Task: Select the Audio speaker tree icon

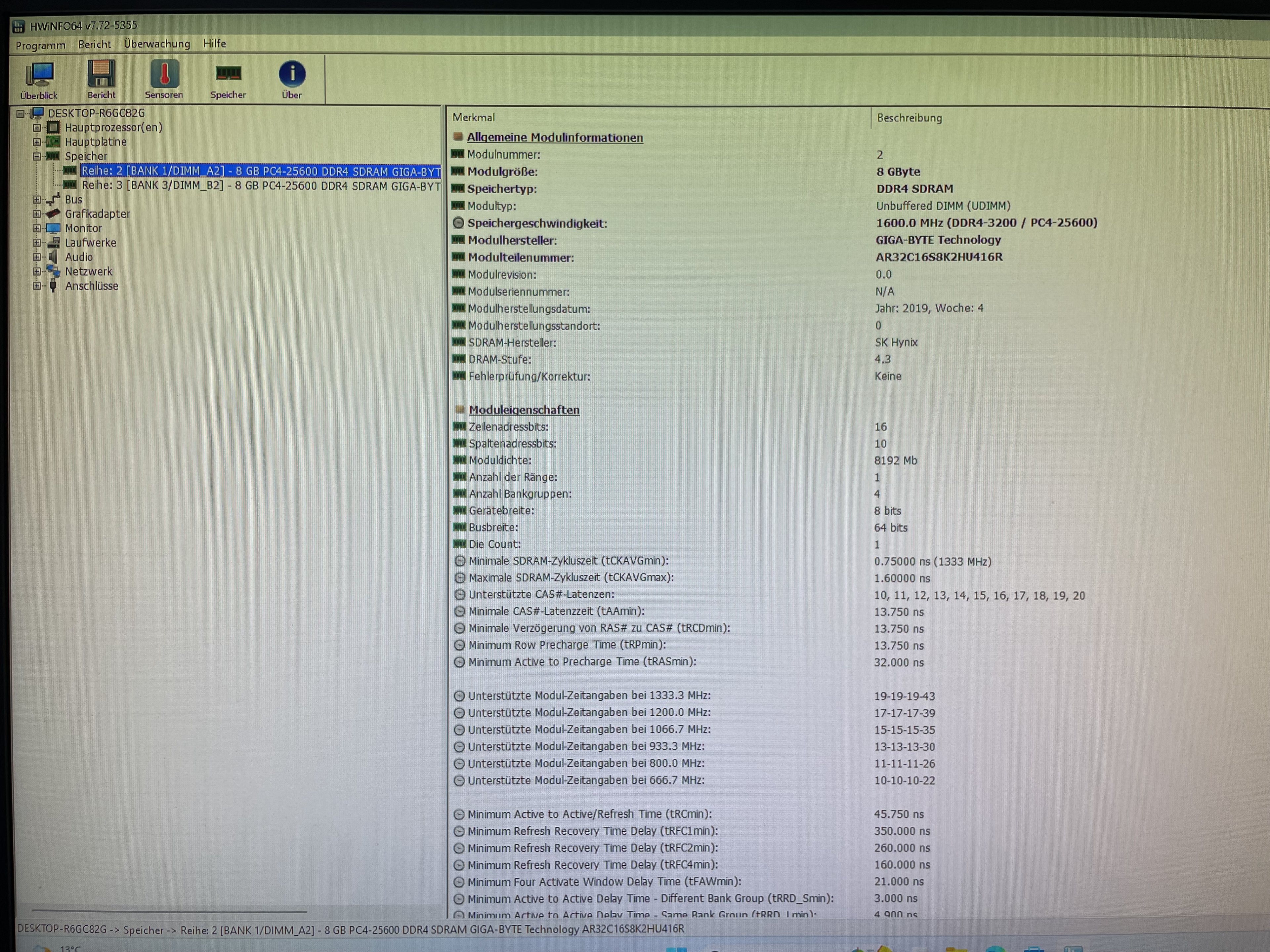Action: 53,257
